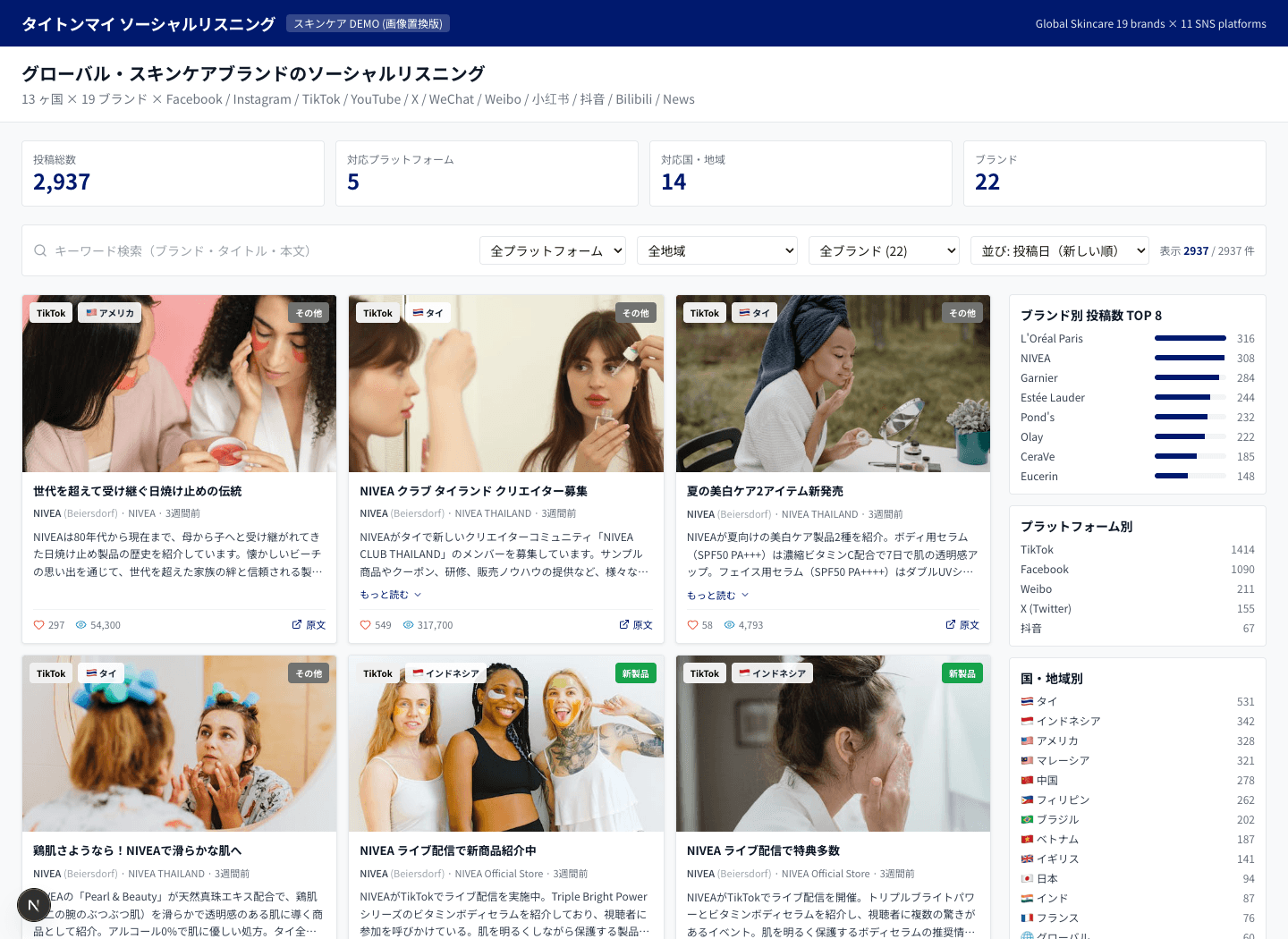Image resolution: width=1288 pixels, height=939 pixels.
Task: Click eye icon showing 317,700 views
Action: tap(408, 625)
